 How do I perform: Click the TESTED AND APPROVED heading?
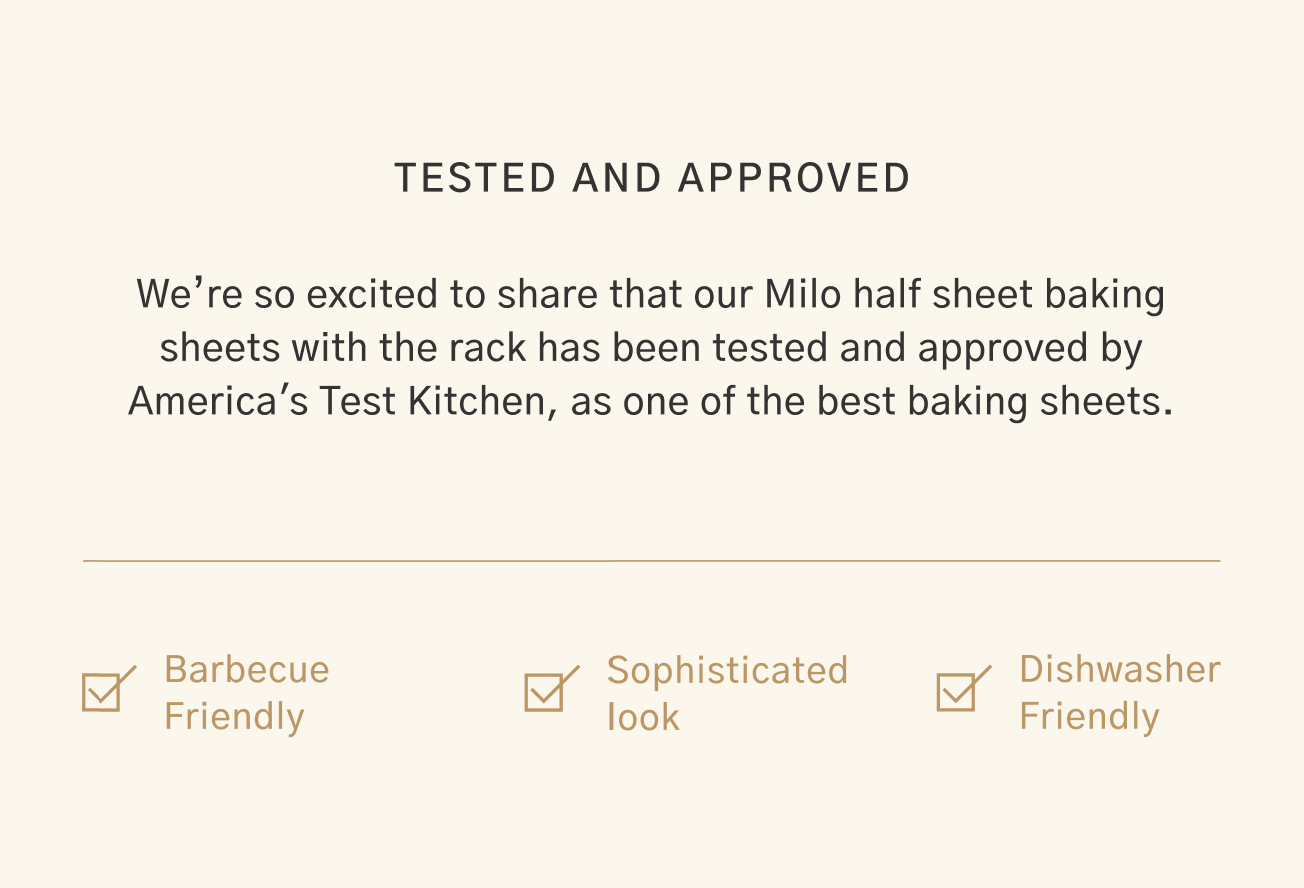coord(652,178)
